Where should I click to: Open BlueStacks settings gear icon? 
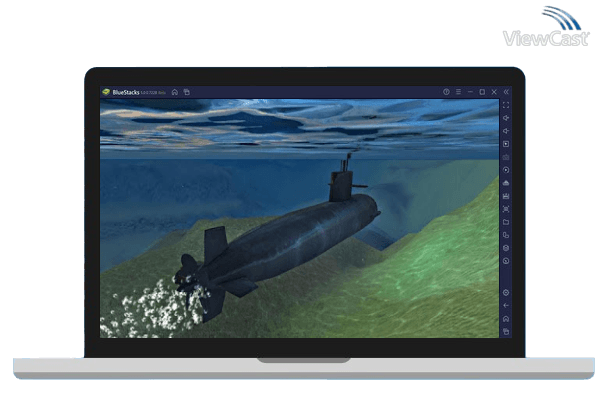tap(506, 293)
